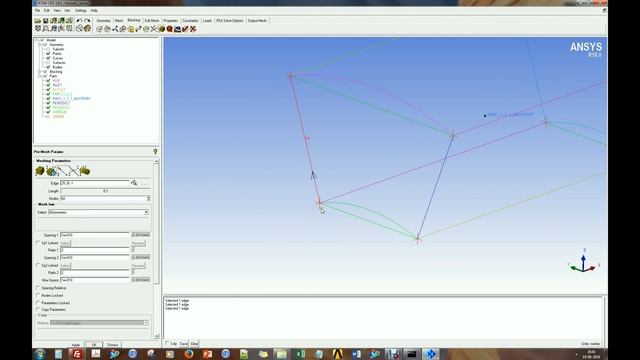The image size is (640, 360).
Task: Enable the Subsets display checkbox
Action: click(x=48, y=49)
